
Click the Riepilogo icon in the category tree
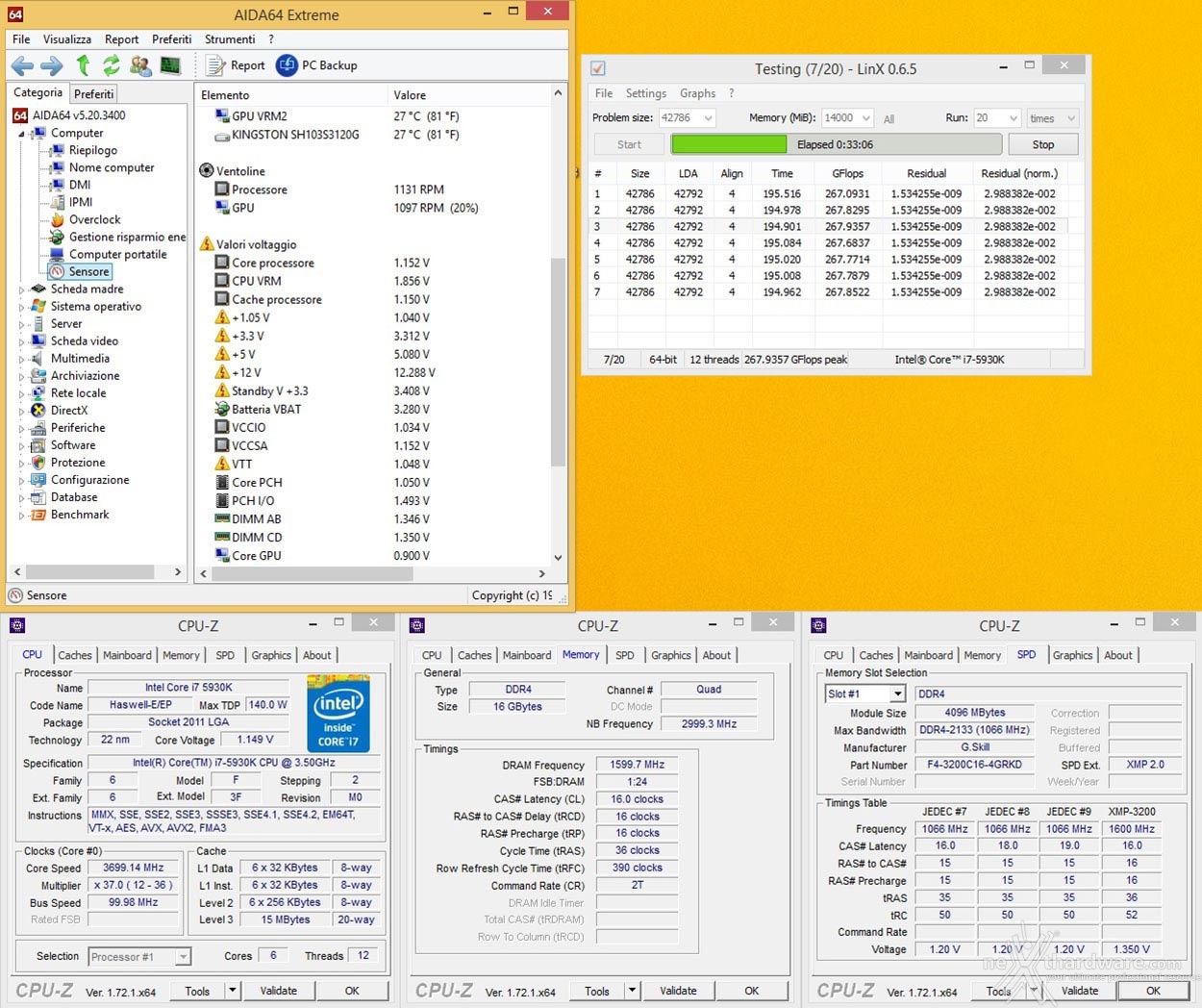[x=58, y=150]
